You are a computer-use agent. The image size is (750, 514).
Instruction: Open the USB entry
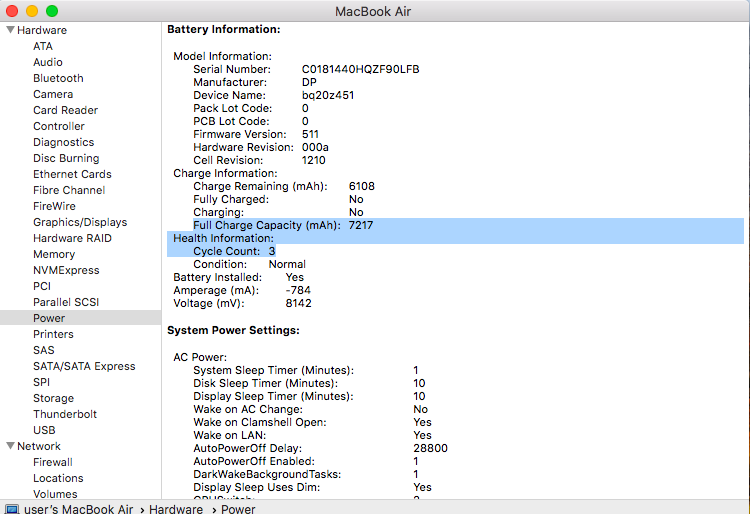[44, 430]
